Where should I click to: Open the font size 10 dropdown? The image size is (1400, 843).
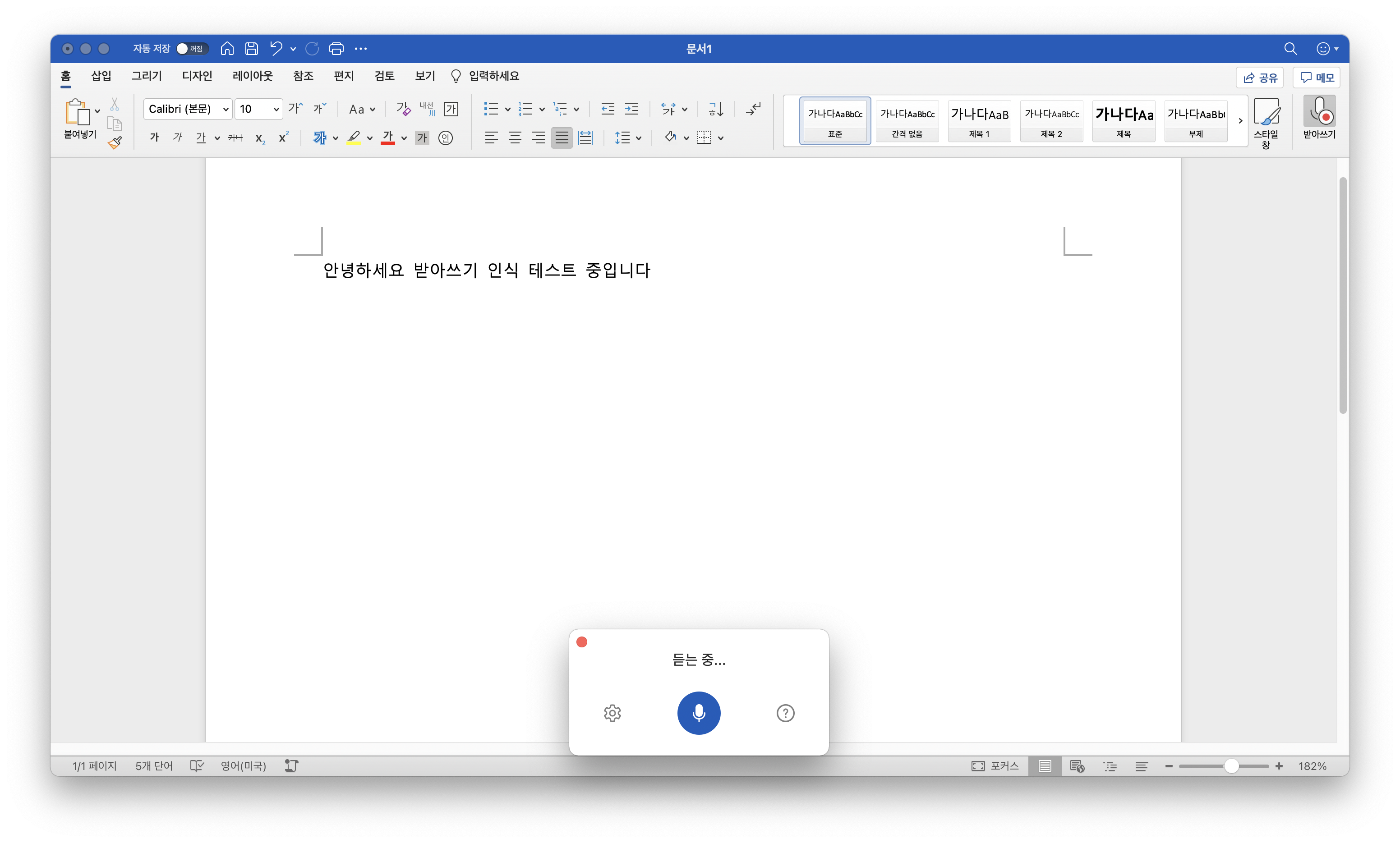pos(276,109)
